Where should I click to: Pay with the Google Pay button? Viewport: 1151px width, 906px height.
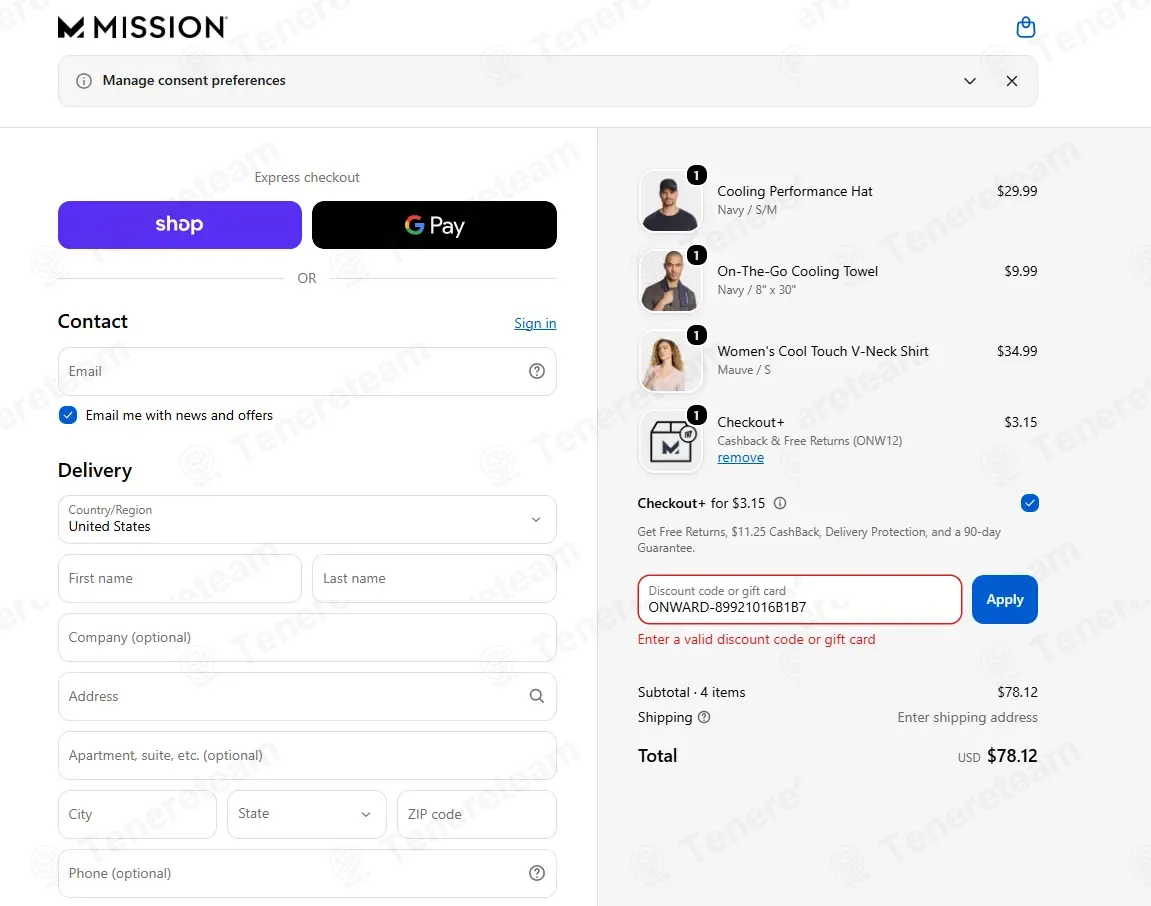(434, 225)
